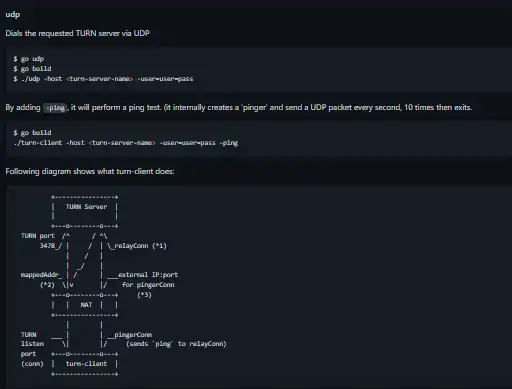This screenshot has width=512, height=389.
Task: Click the 'TURN port' label in diagram
Action: click(x=38, y=236)
